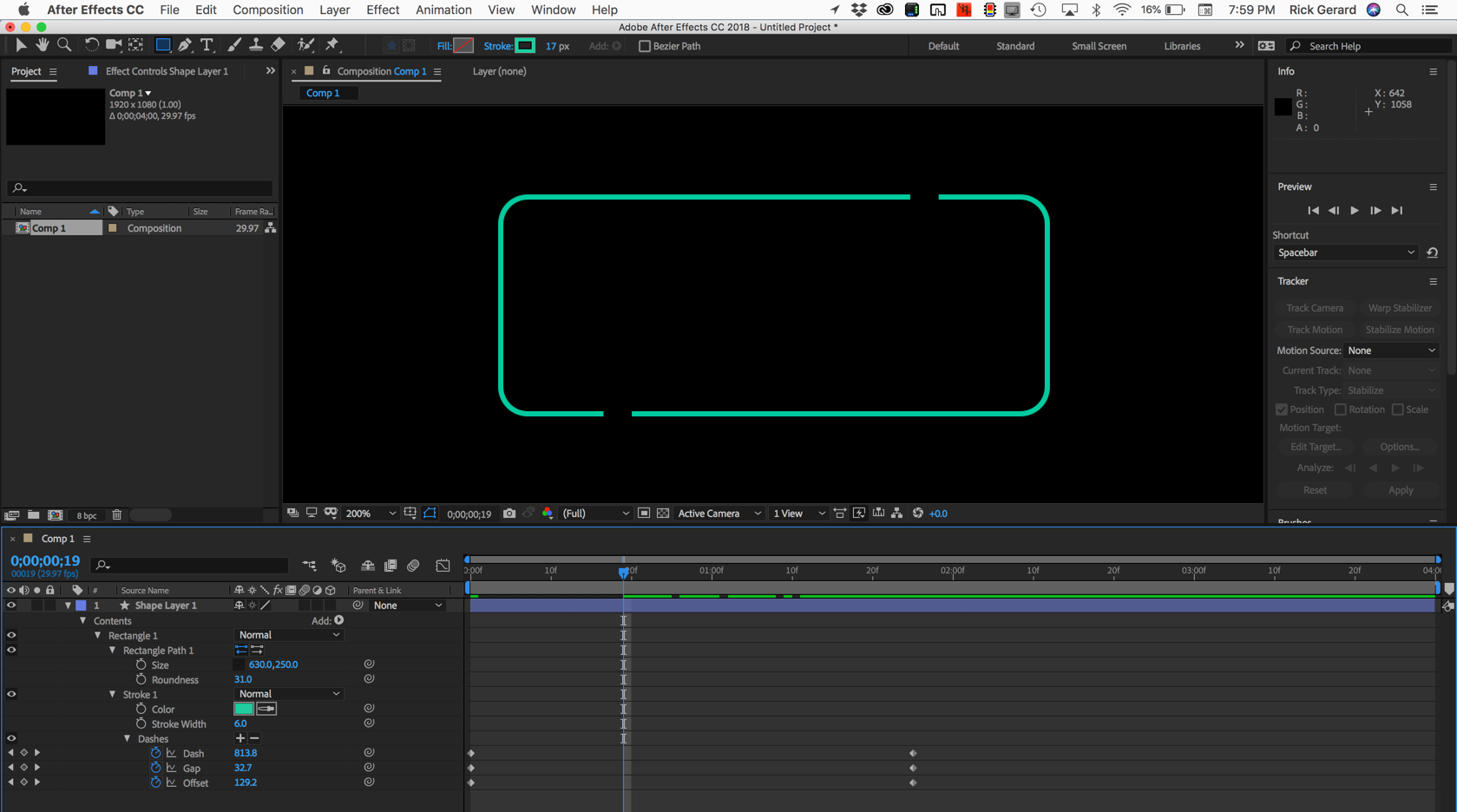
Task: Choose the Hand tool
Action: (42, 45)
